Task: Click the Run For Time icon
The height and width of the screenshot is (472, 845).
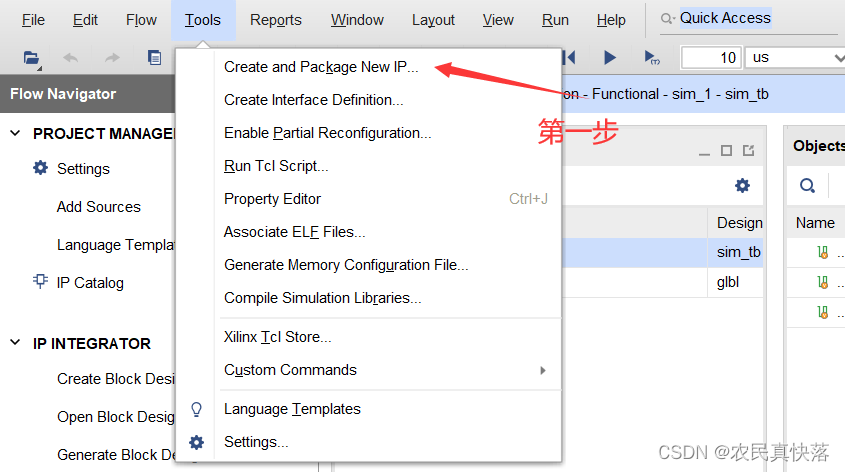Action: [651, 58]
